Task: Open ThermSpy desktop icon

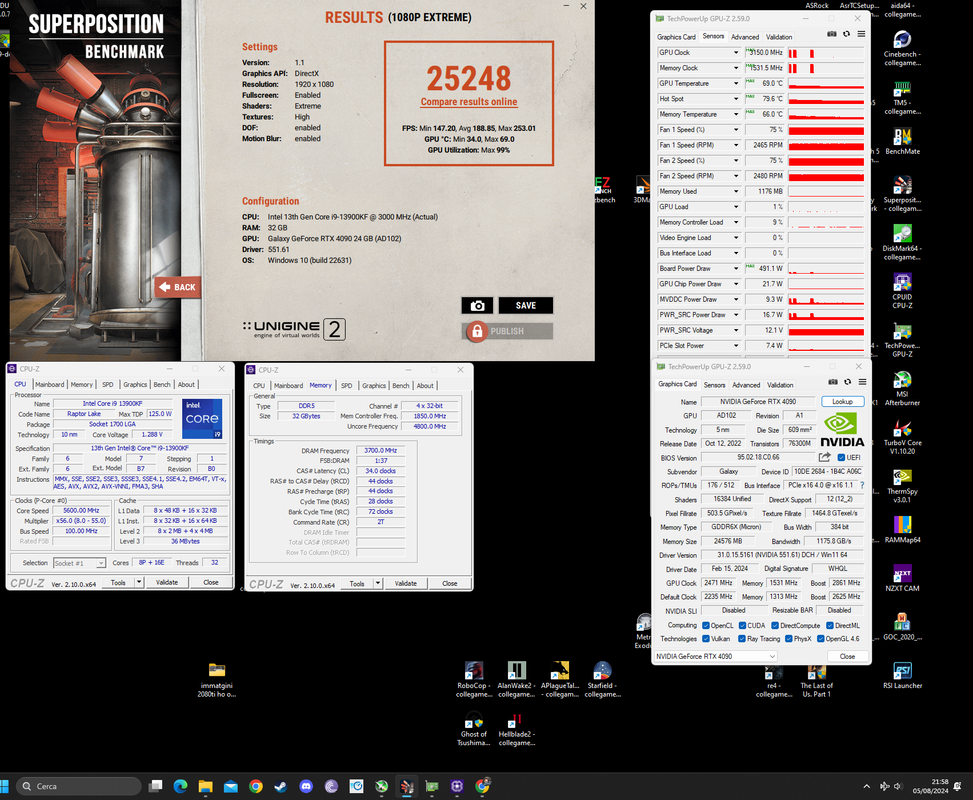Action: pyautogui.click(x=902, y=486)
